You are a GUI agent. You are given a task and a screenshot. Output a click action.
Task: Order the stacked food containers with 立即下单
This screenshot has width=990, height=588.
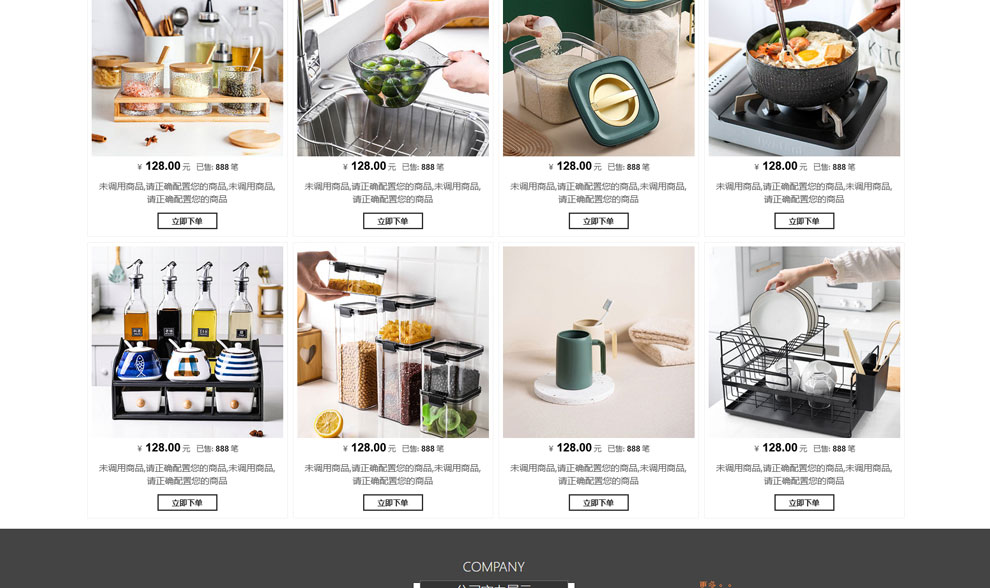(x=393, y=503)
